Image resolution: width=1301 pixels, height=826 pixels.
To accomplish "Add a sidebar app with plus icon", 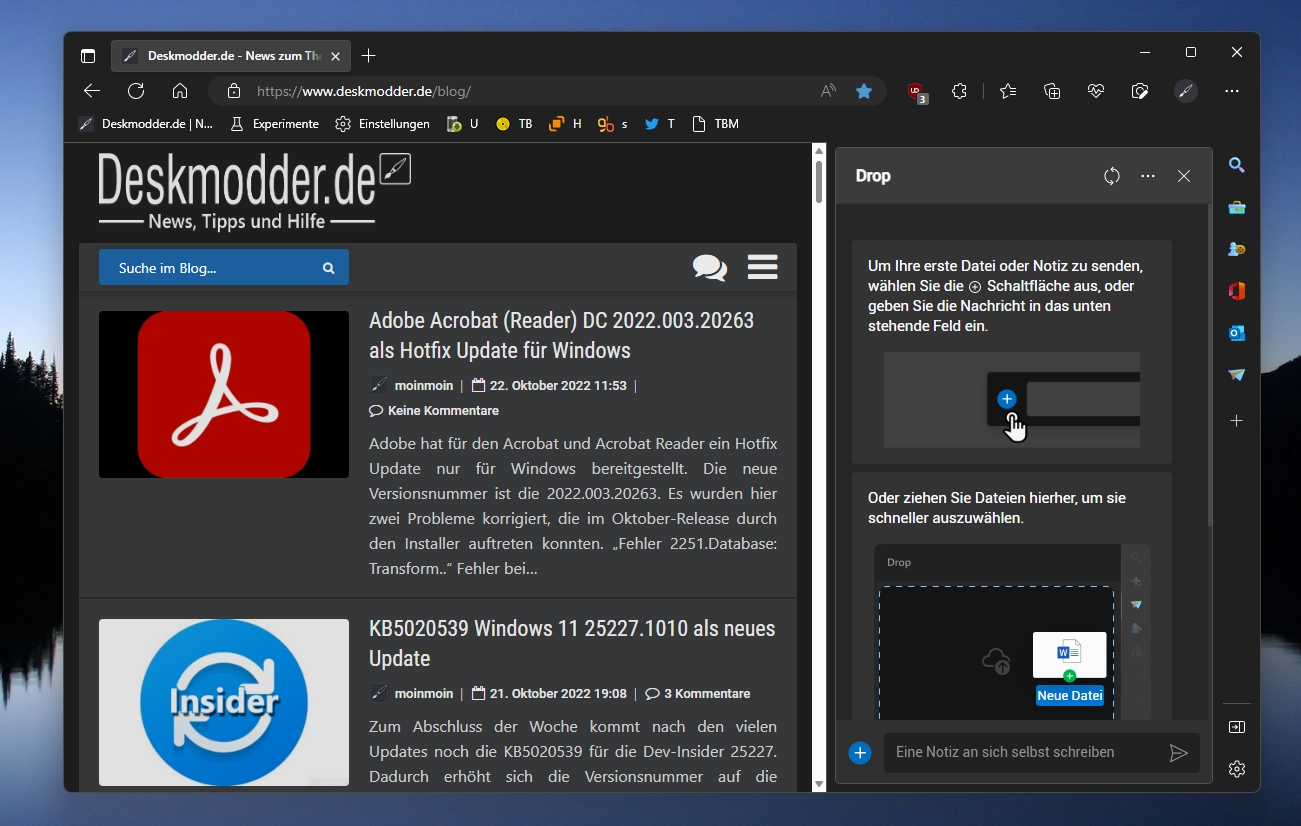I will click(1237, 421).
